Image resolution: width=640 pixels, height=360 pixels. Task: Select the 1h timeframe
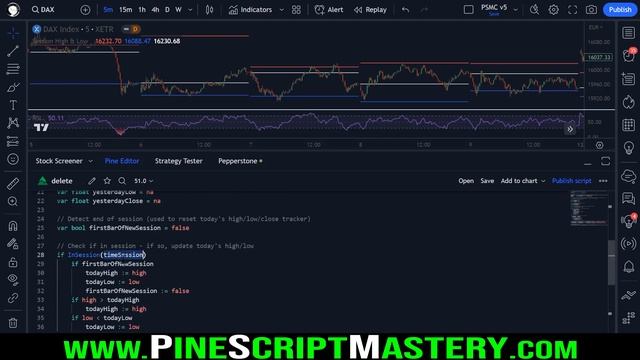coord(142,10)
